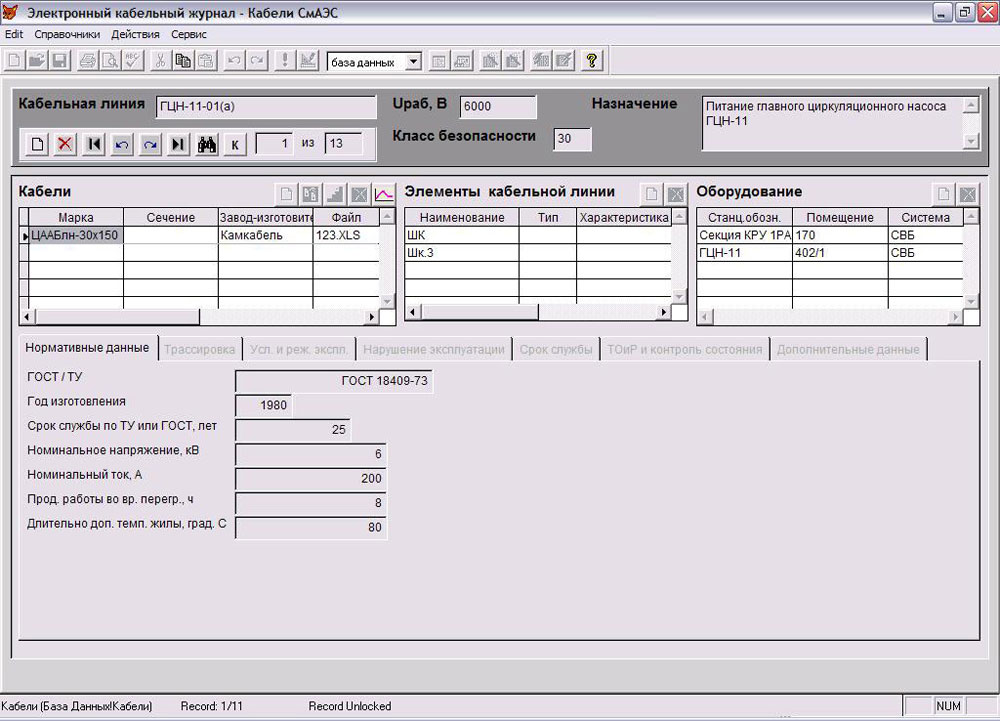Click the Print icon in the main toolbar
This screenshot has height=721, width=1000.
(87, 61)
